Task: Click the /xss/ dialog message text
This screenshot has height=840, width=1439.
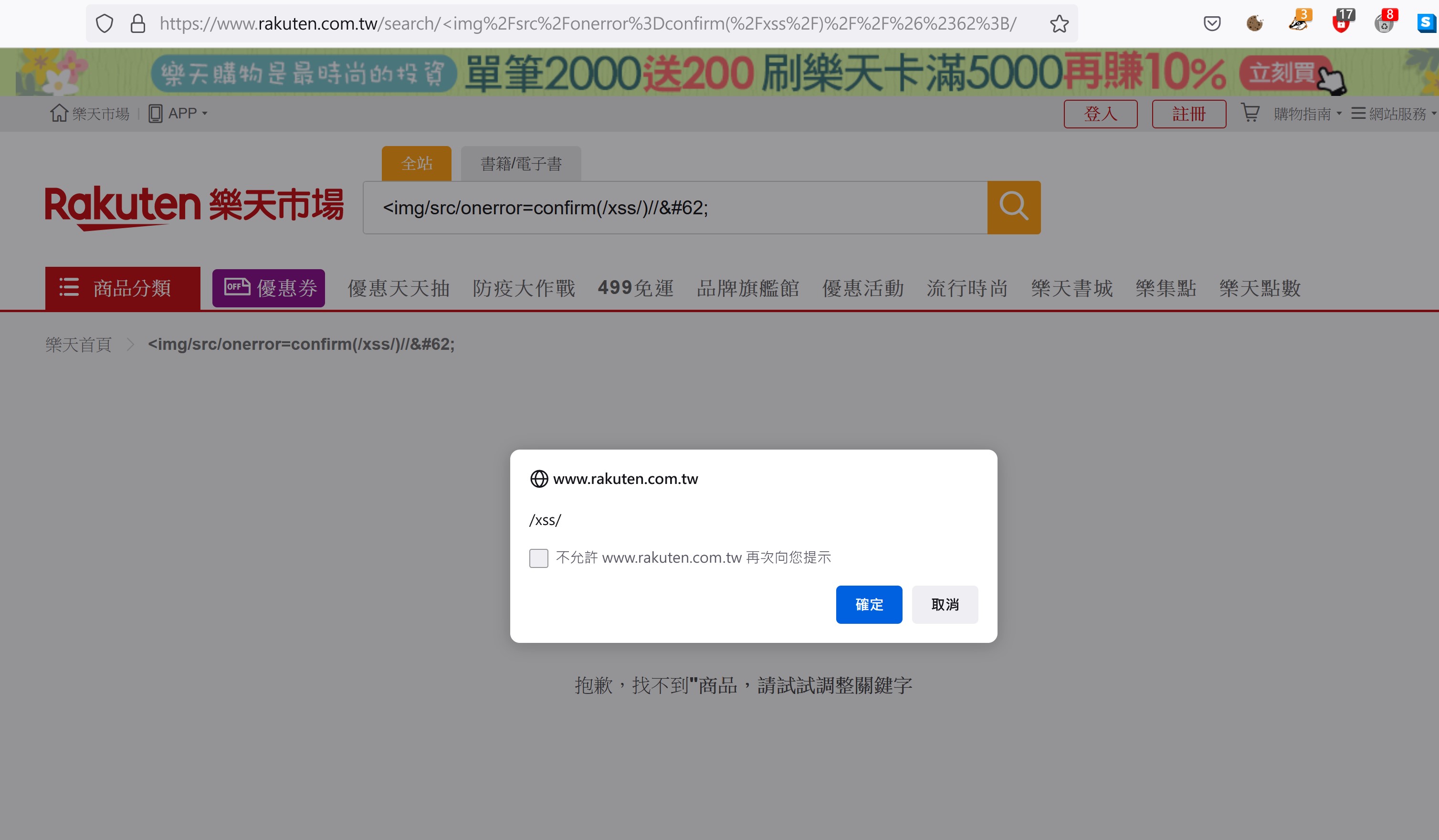Action: (546, 520)
